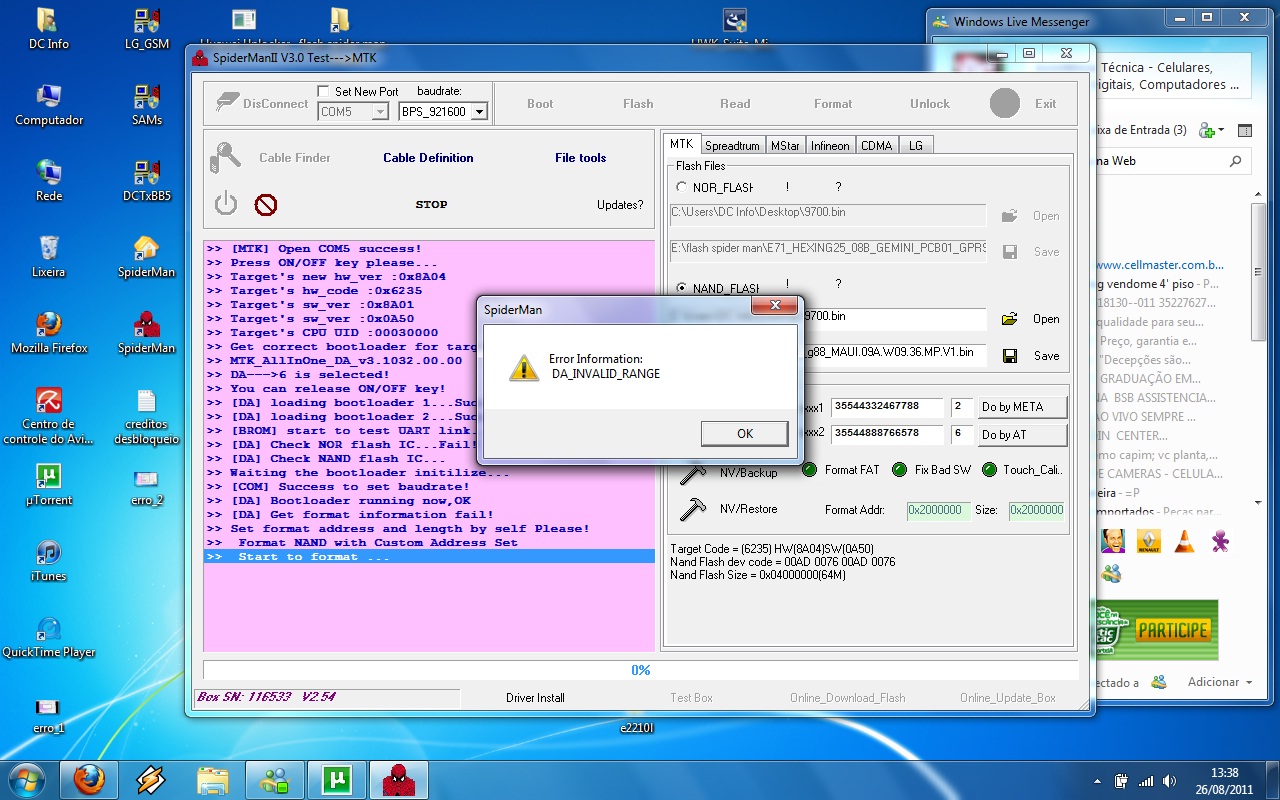Toggle the Format FAT green indicator
The image size is (1280, 800).
click(810, 470)
